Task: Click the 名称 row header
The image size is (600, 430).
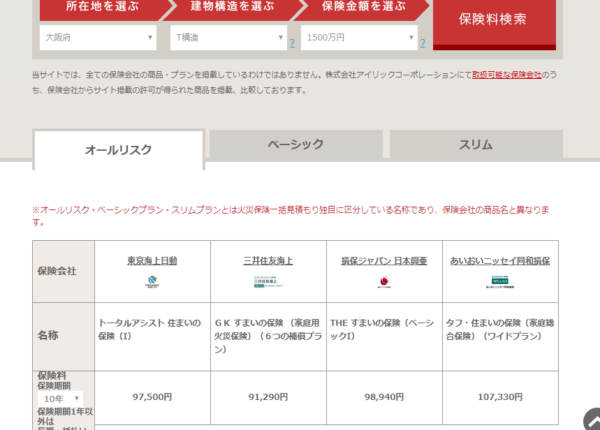Action: [x=64, y=336]
